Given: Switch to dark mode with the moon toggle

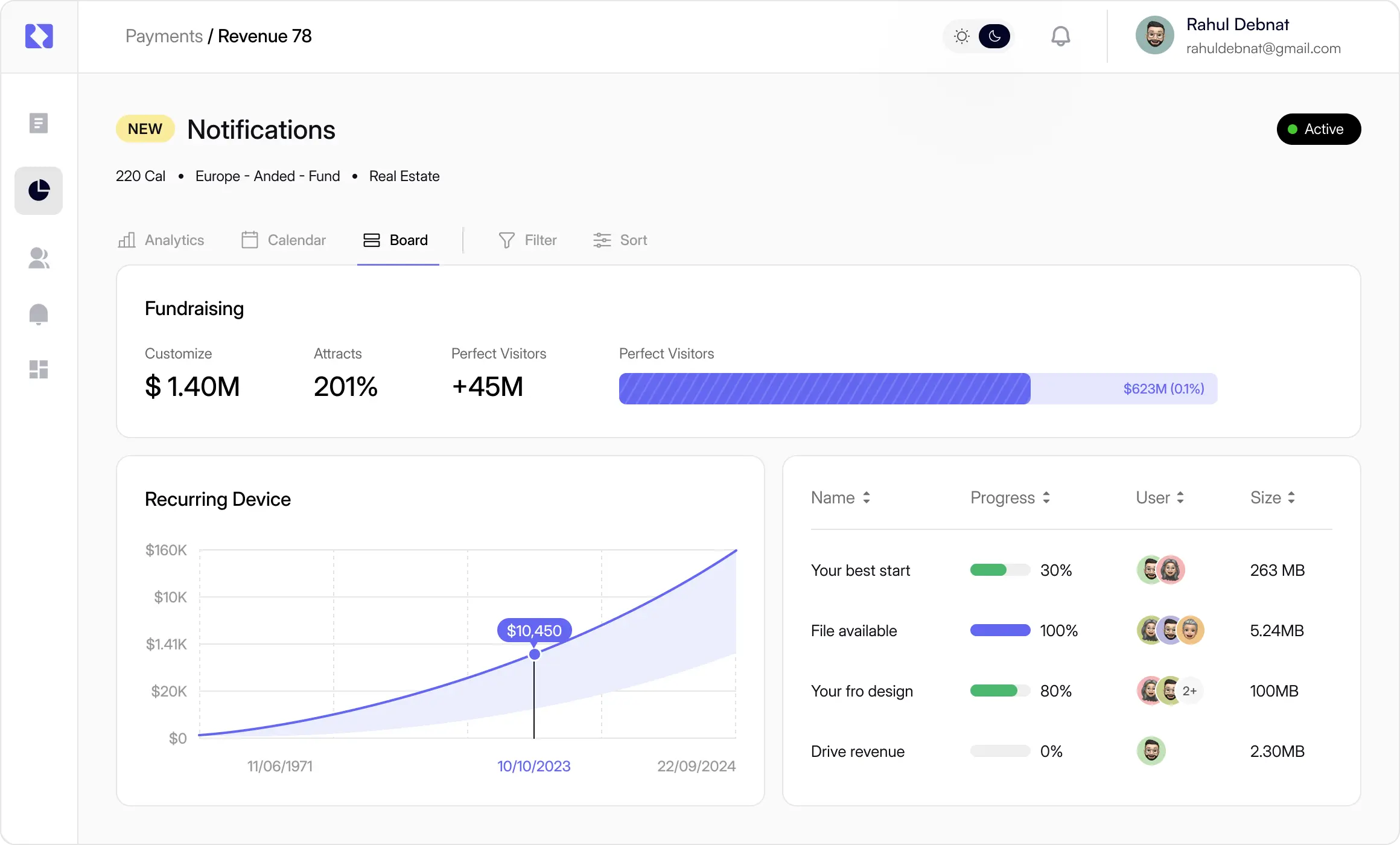Looking at the screenshot, I should point(994,36).
